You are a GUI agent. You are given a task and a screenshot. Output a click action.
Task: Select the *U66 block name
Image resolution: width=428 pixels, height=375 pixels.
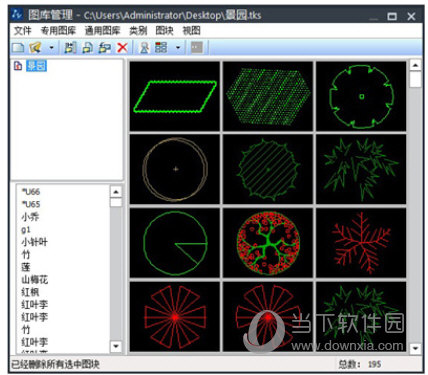click(31, 192)
